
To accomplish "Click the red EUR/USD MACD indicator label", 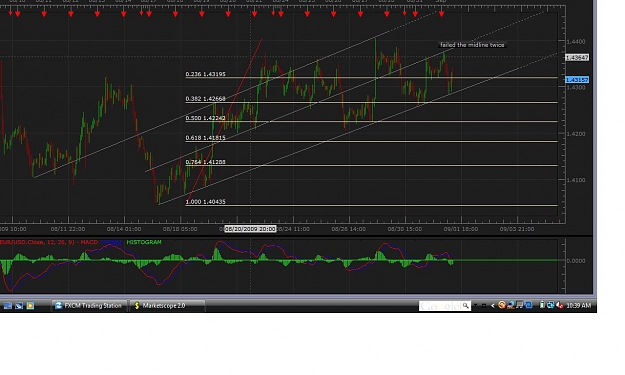I will click(49, 242).
